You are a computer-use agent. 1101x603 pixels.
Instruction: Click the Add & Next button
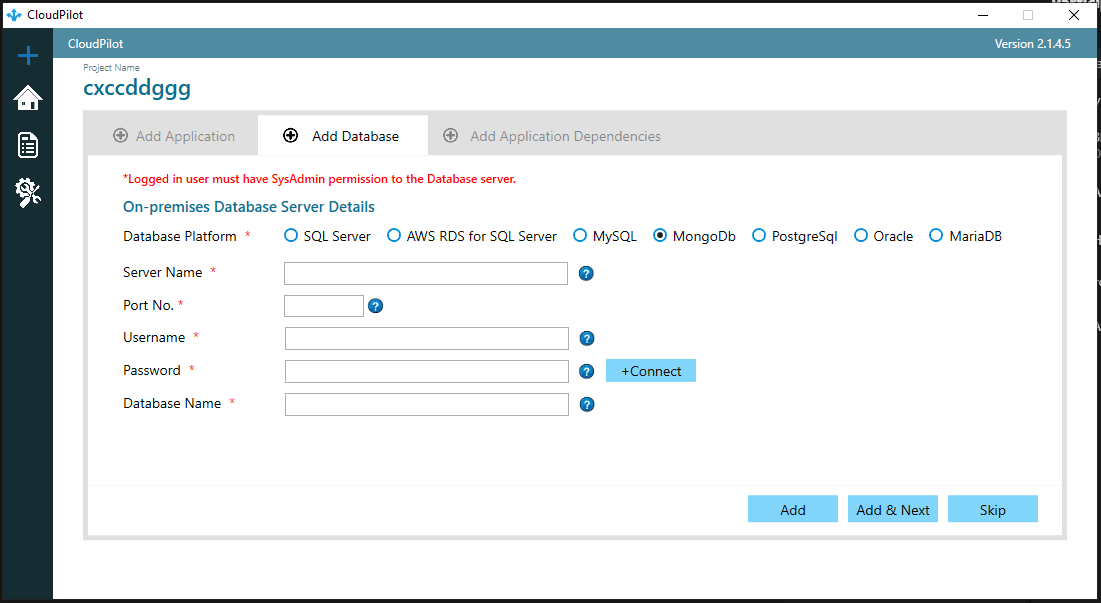[892, 510]
